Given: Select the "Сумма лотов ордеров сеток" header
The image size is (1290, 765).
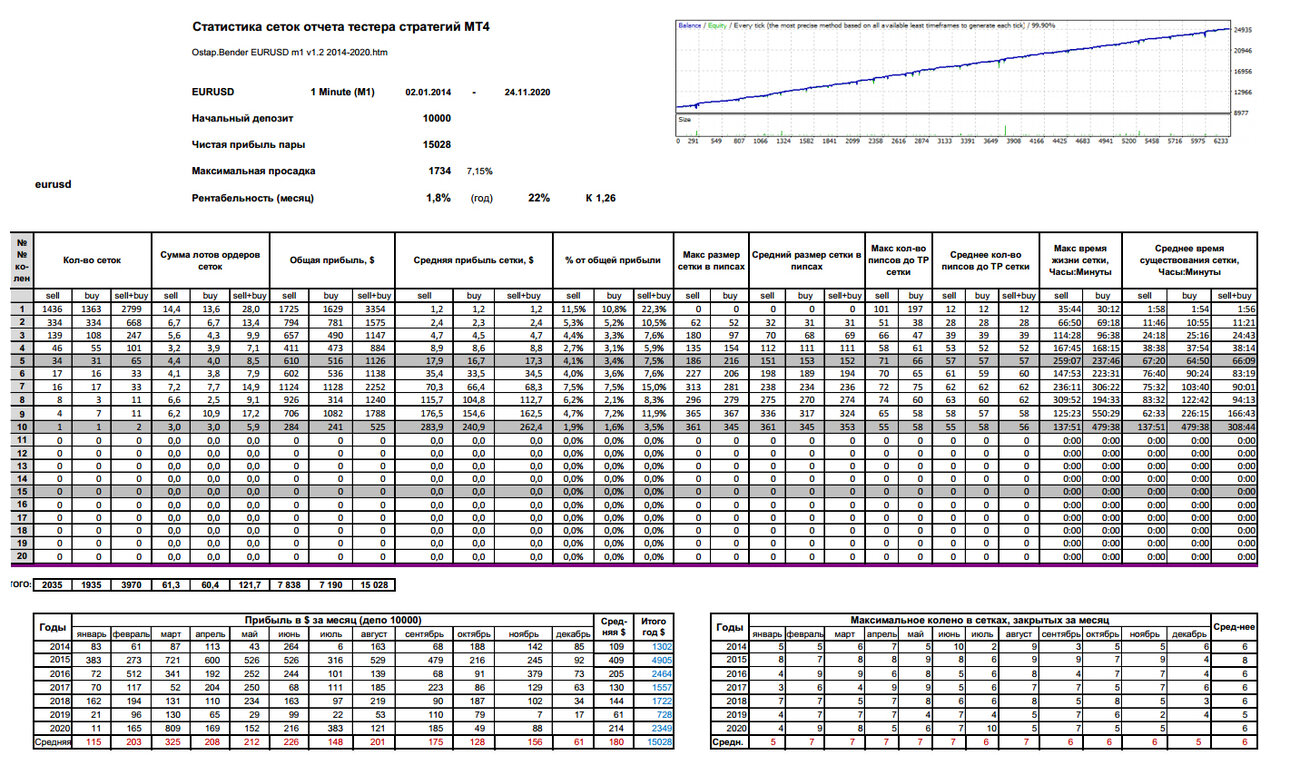Looking at the screenshot, I should [211, 260].
